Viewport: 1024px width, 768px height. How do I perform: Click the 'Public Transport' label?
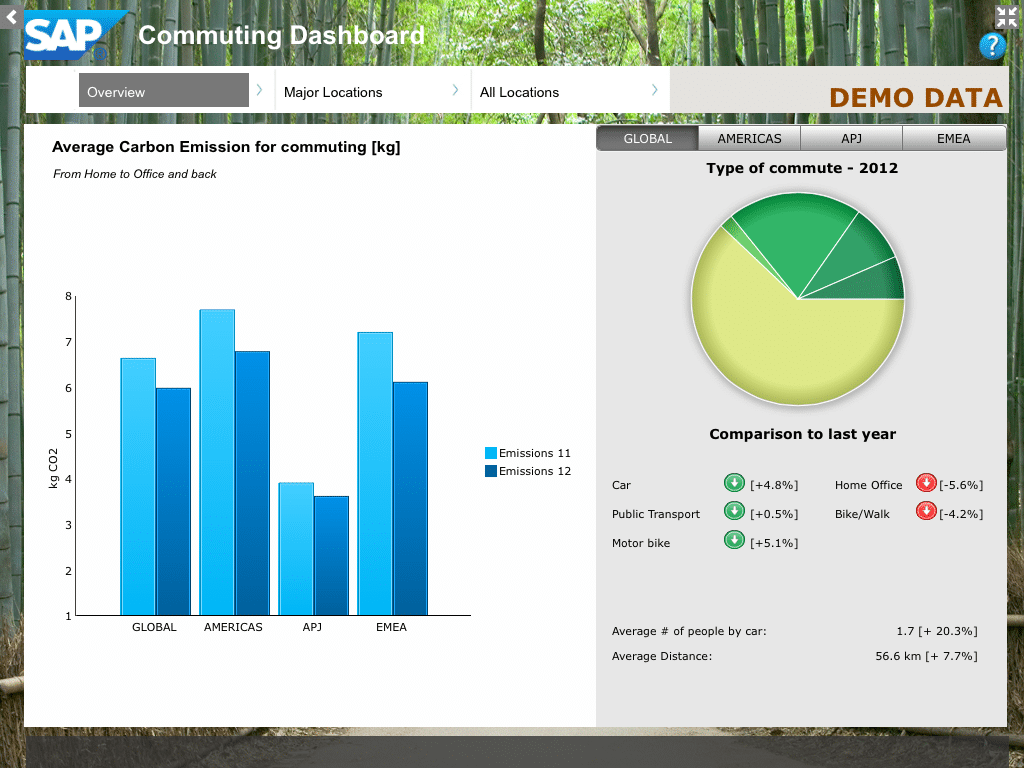tap(656, 514)
